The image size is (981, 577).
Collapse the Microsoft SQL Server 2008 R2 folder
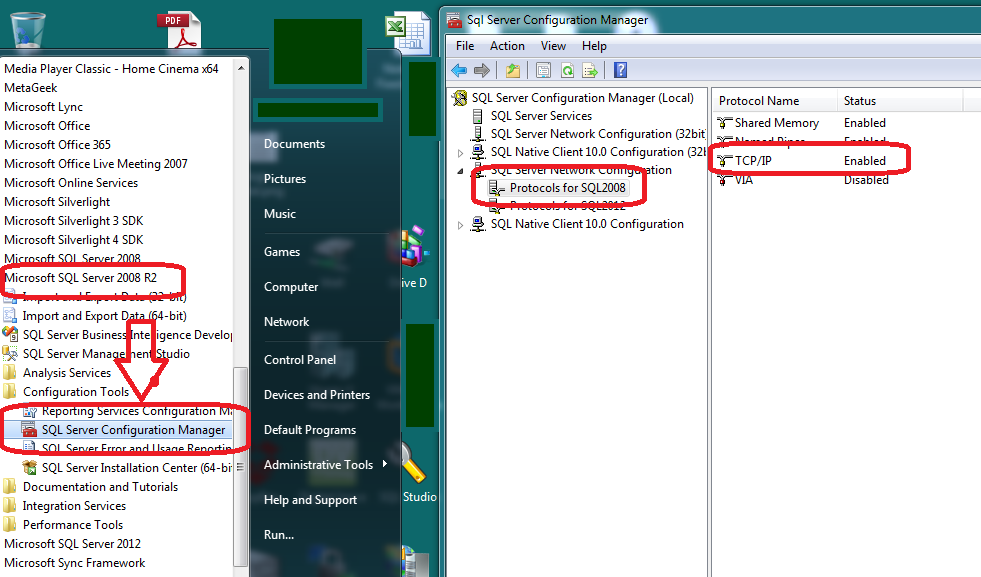[x=81, y=278]
